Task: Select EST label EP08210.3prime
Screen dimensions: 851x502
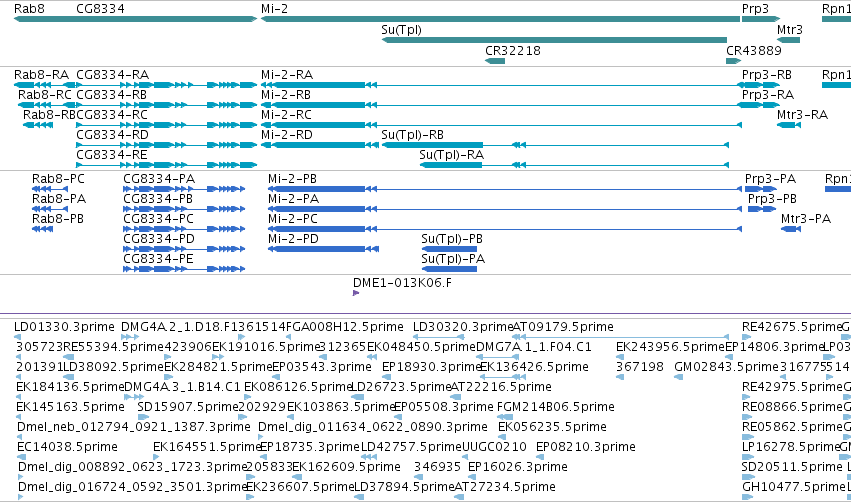Action: 586,447
